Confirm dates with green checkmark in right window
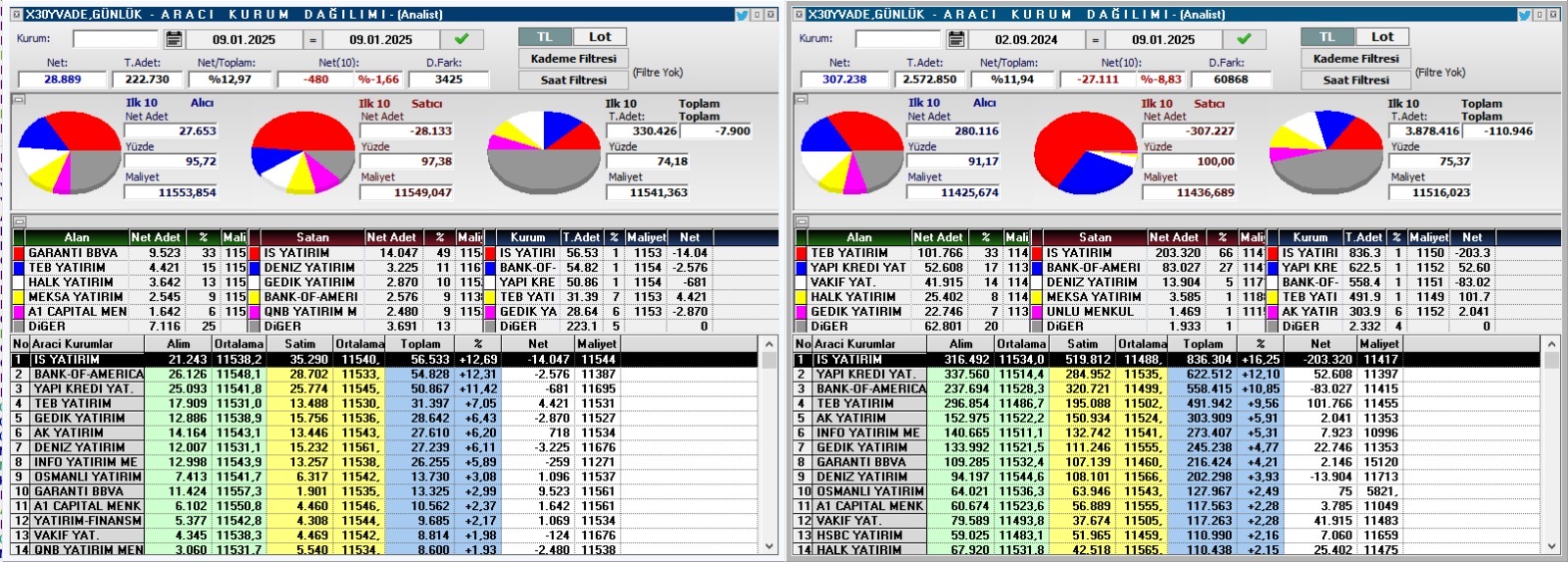 1244,39
